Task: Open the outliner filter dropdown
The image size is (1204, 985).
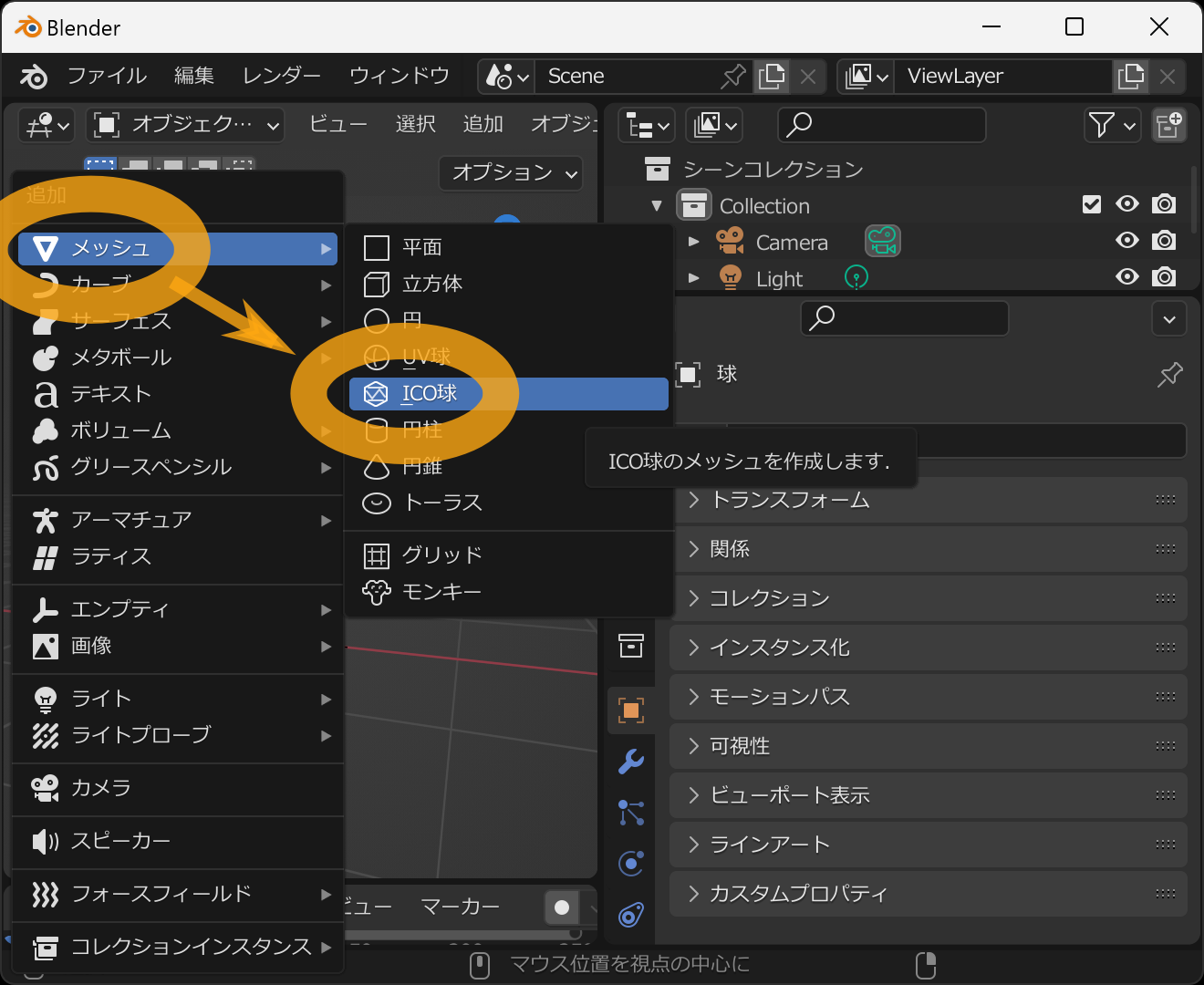Action: pos(1113,125)
